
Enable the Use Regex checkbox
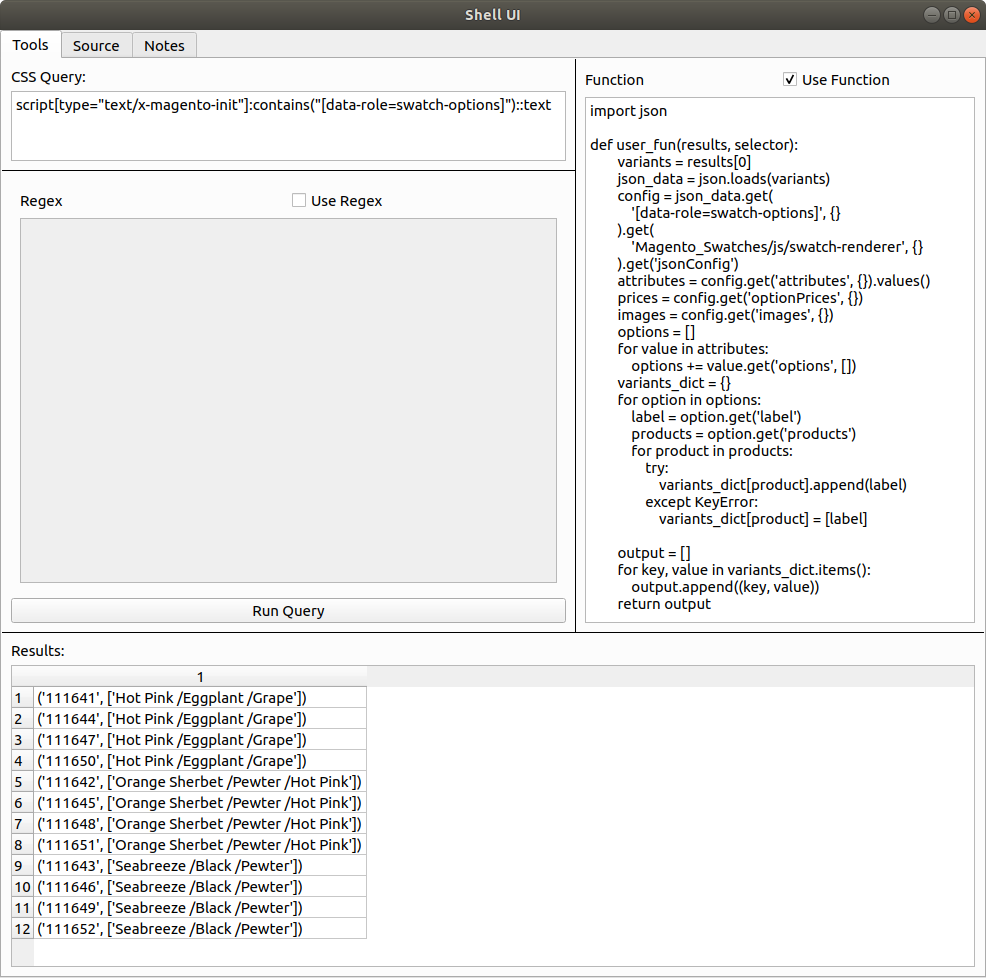(x=298, y=200)
